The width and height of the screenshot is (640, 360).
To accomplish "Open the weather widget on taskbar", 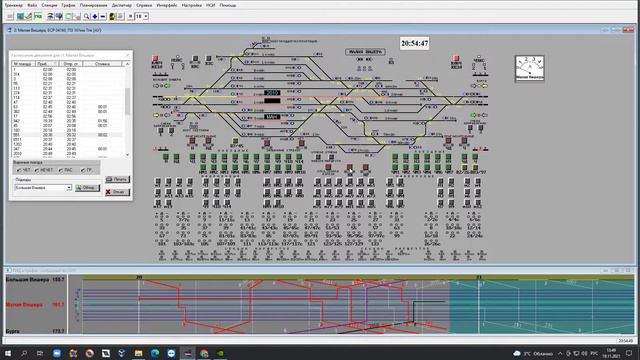I will pyautogui.click(x=532, y=353).
